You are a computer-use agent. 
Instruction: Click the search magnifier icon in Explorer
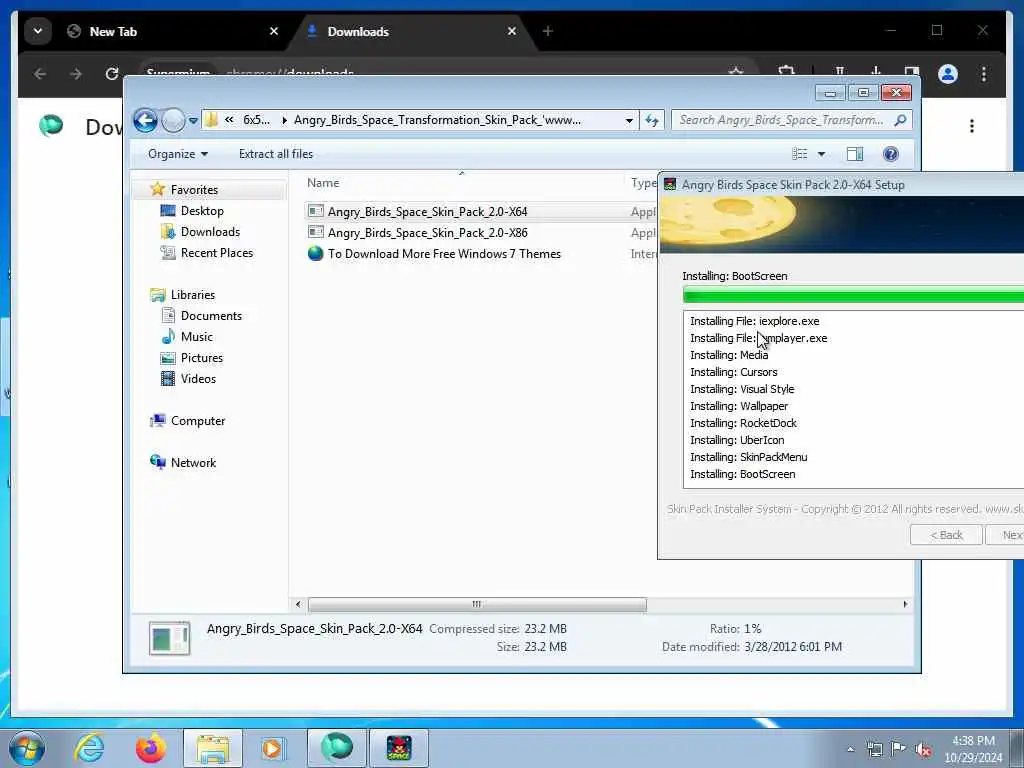[x=901, y=120]
